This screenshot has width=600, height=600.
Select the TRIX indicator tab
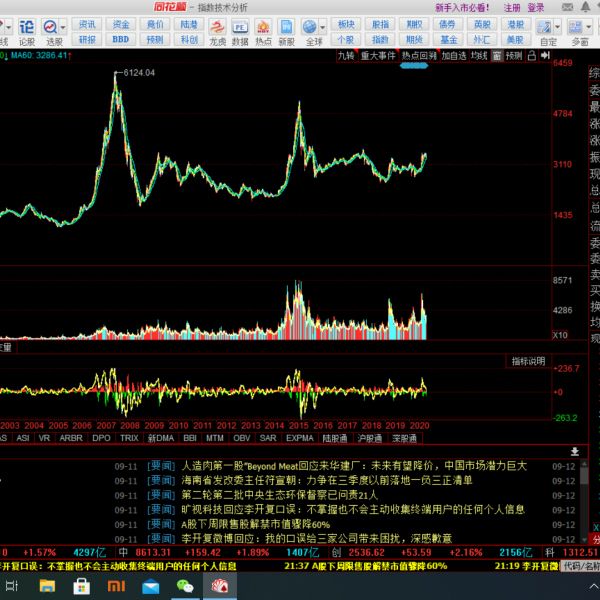click(129, 438)
